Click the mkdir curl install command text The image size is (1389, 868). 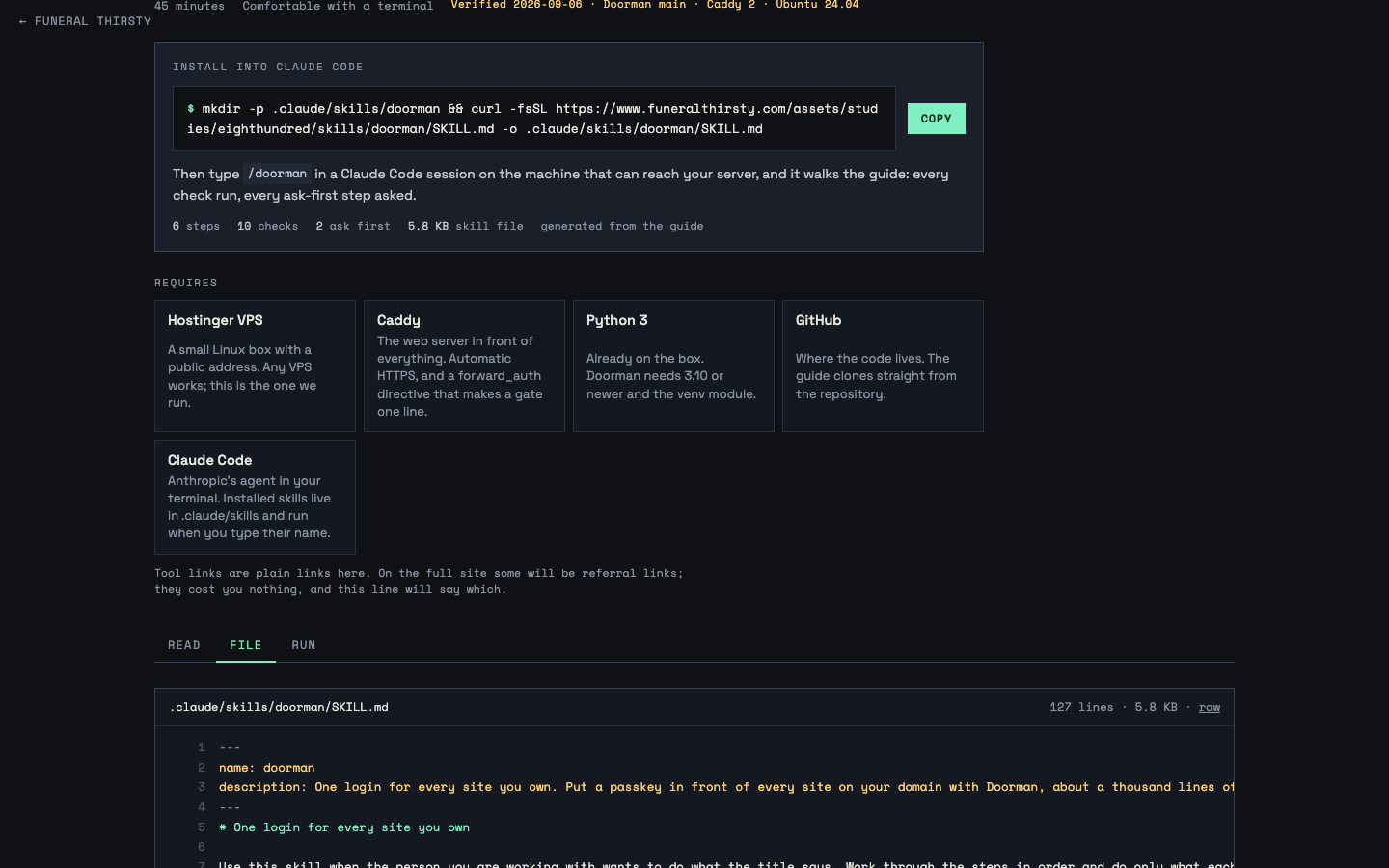[533, 119]
